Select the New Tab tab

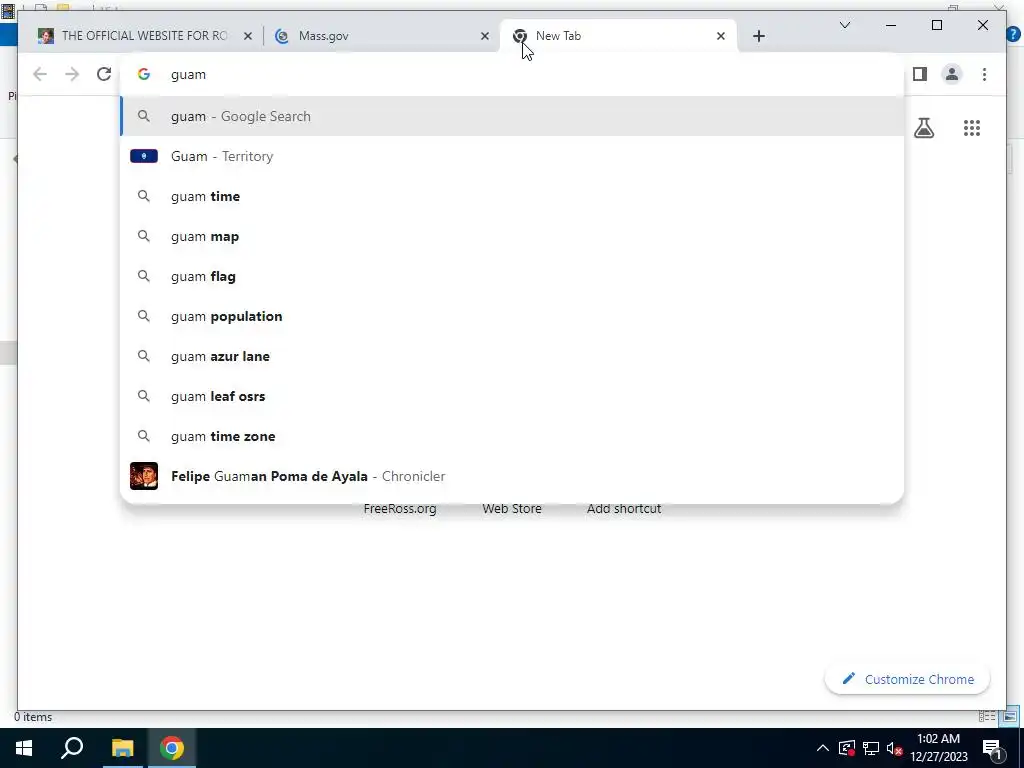point(618,36)
